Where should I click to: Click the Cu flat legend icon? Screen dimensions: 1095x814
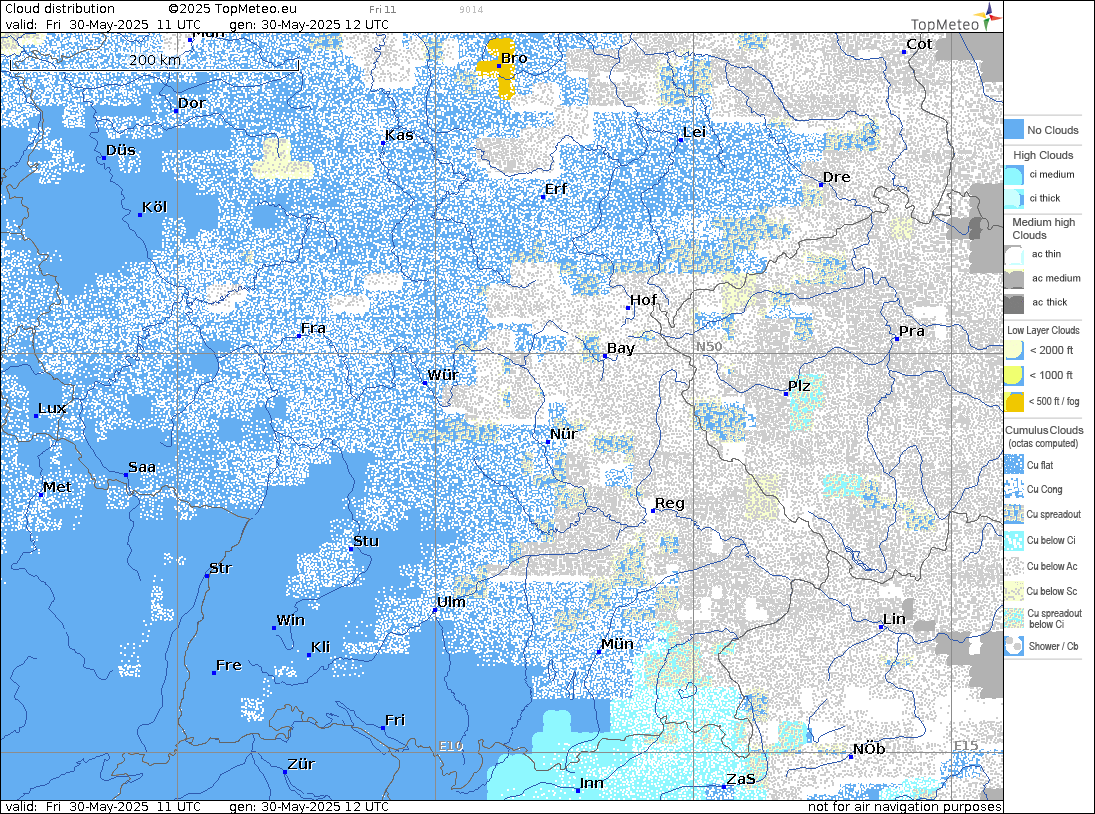tap(1014, 465)
